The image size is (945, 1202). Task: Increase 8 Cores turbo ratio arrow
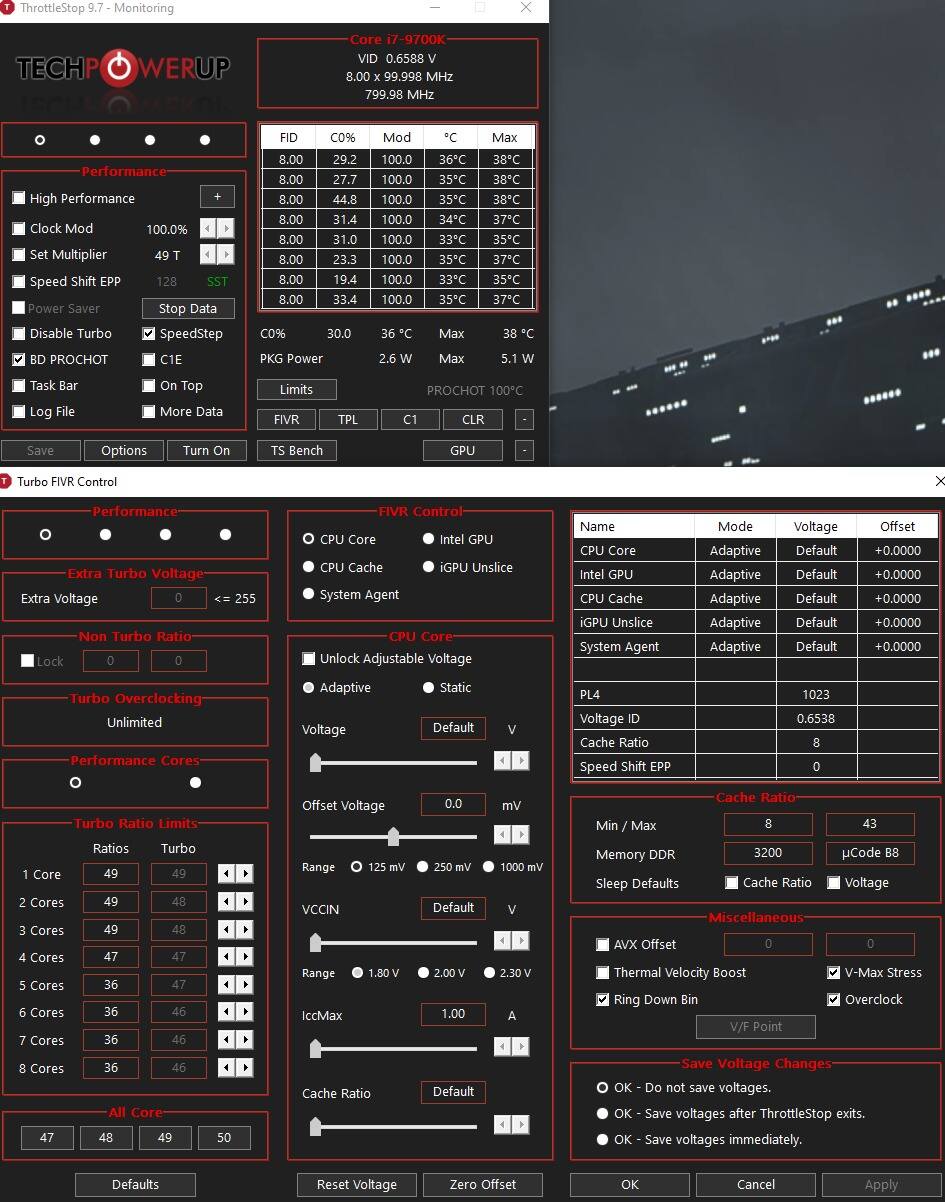[245, 1068]
